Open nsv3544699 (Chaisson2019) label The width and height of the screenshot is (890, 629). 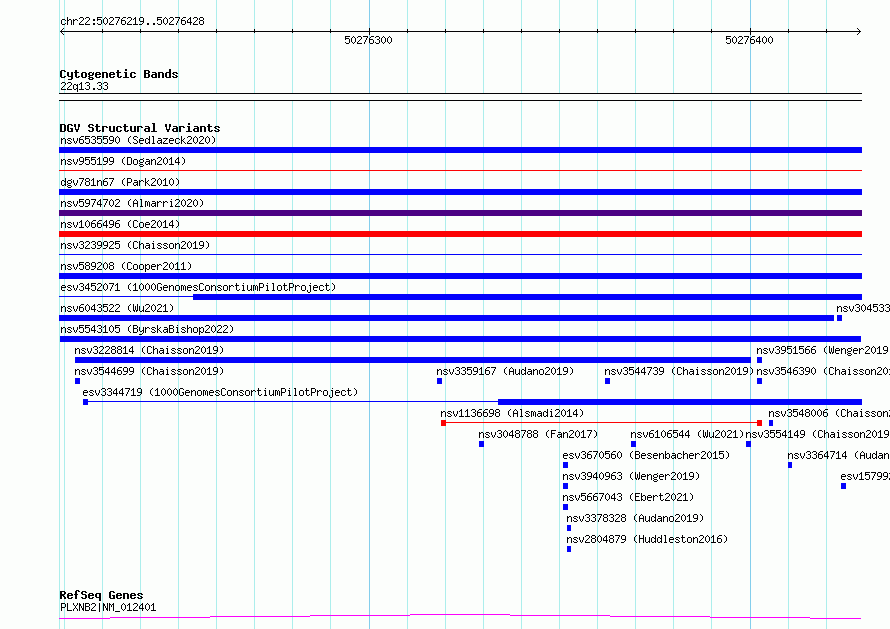(x=149, y=371)
